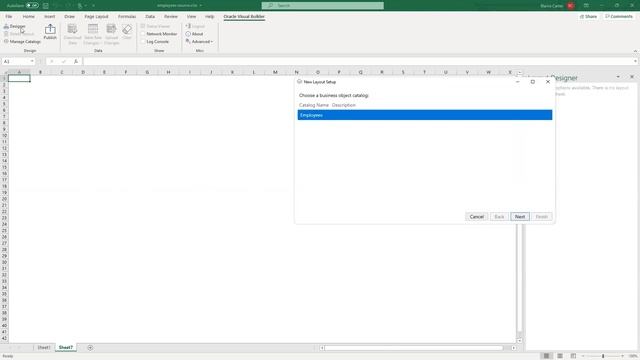This screenshot has width=640, height=360.
Task: Click the Save icon in title bar
Action: click(46, 6)
